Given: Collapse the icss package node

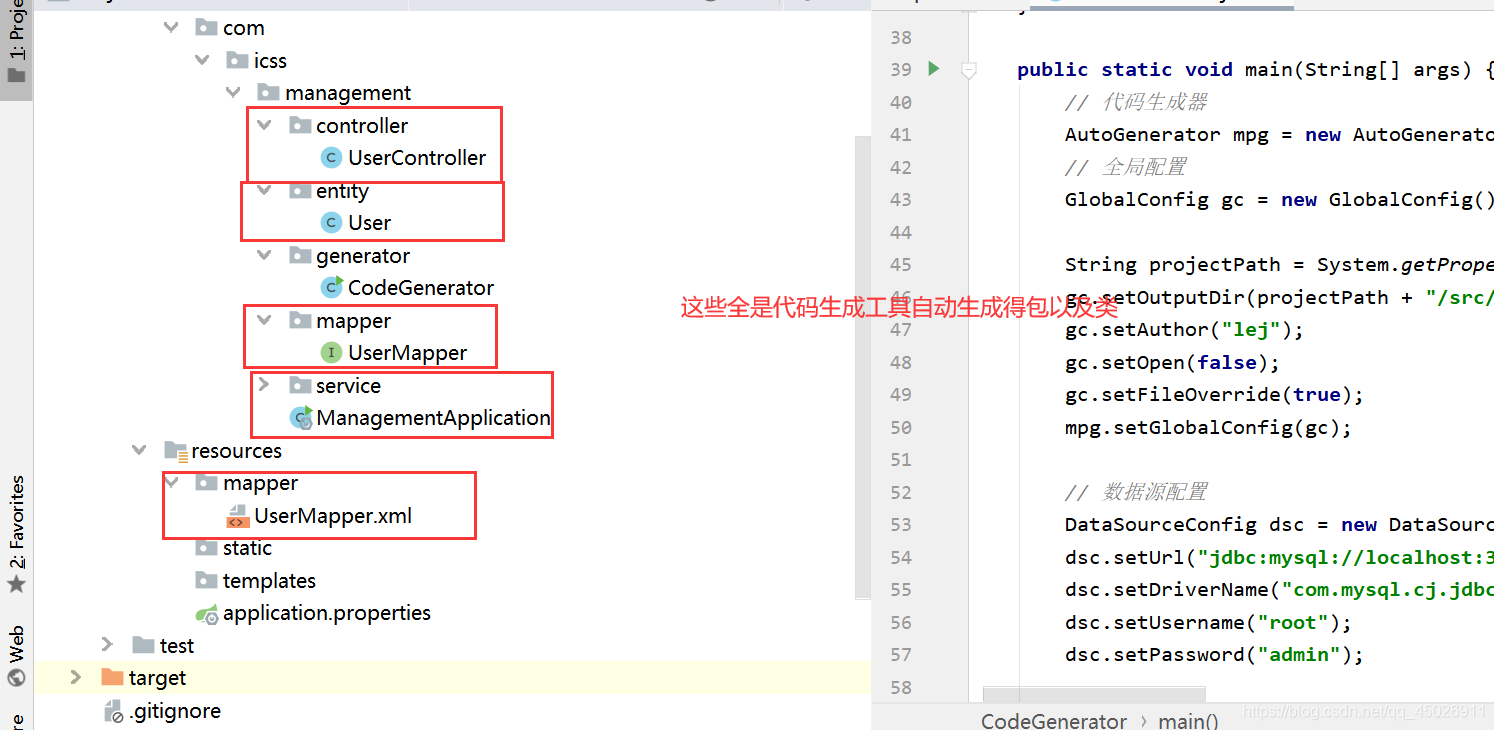Looking at the screenshot, I should 203,60.
